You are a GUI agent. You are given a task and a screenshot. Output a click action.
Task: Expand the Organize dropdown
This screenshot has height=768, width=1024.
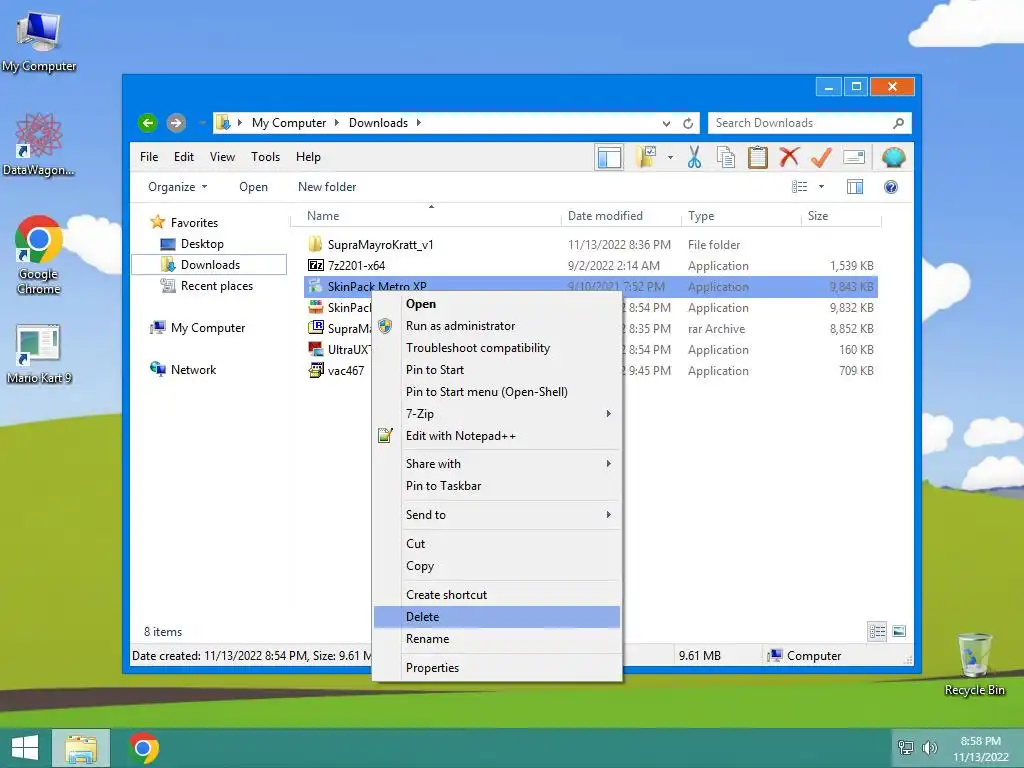[x=178, y=187]
